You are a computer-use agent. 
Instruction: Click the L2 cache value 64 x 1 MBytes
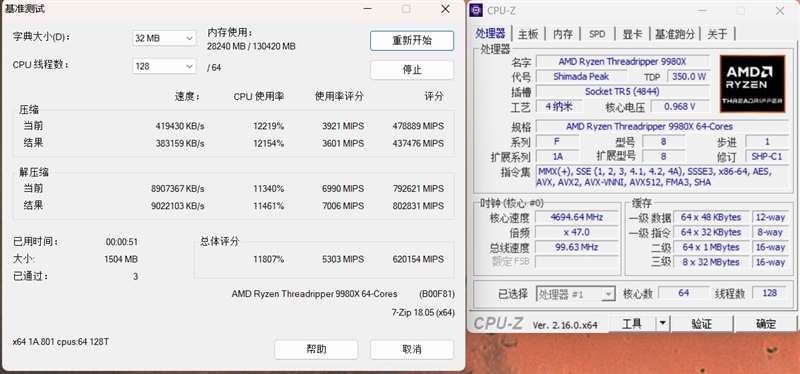(x=711, y=247)
